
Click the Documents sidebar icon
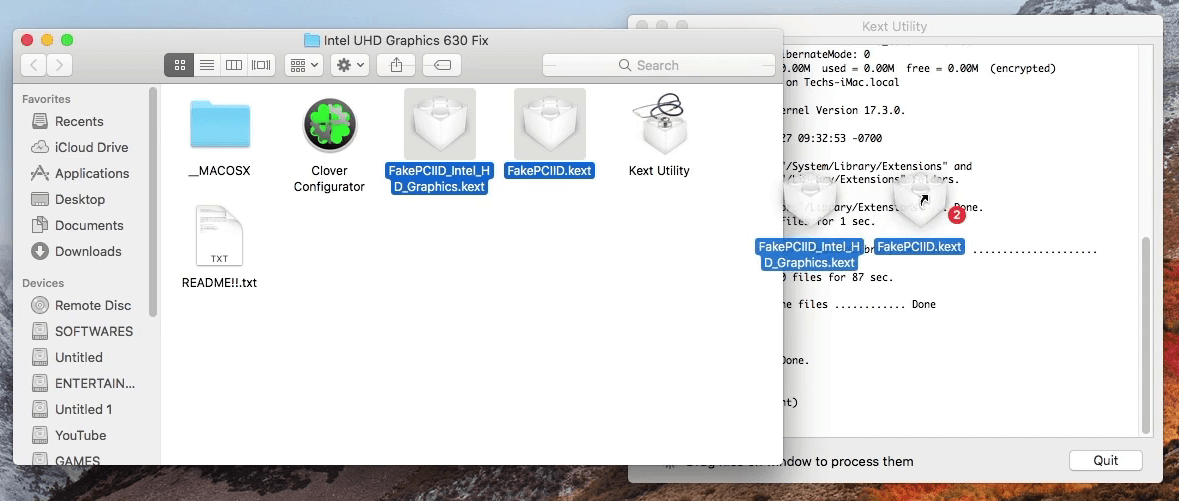tap(40, 226)
